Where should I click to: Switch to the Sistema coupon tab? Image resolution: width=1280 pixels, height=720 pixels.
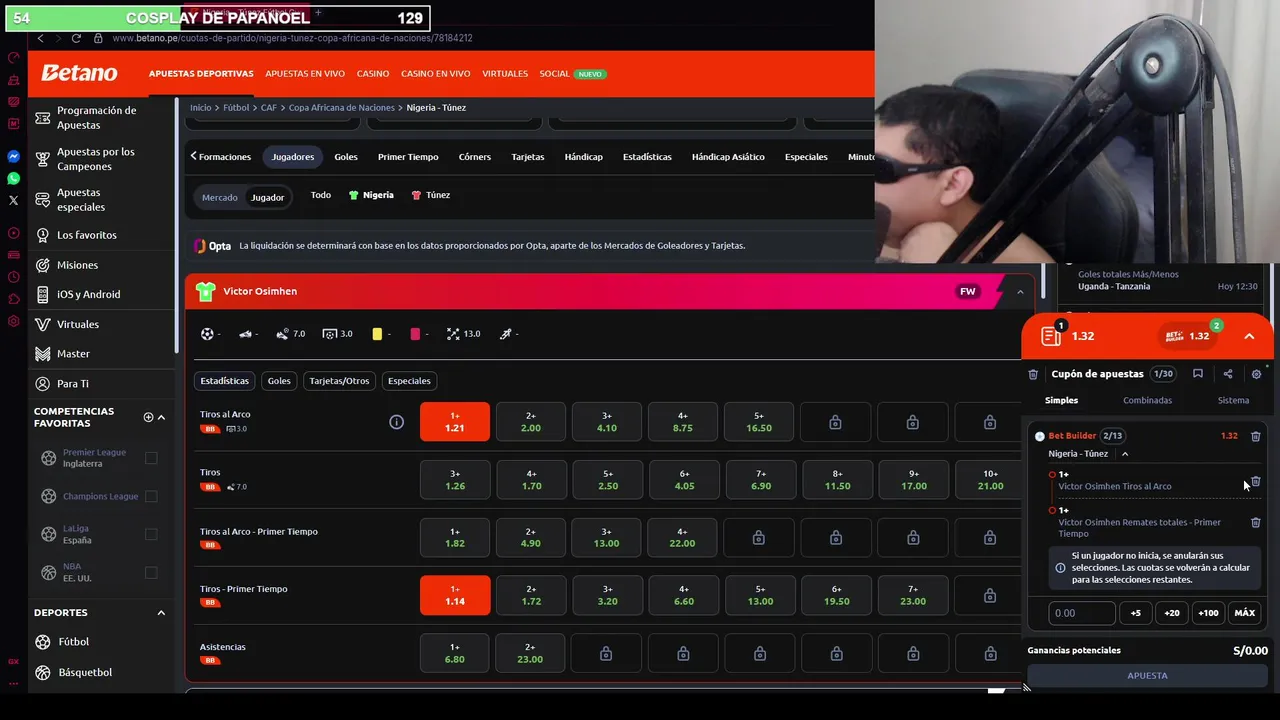(x=1233, y=400)
